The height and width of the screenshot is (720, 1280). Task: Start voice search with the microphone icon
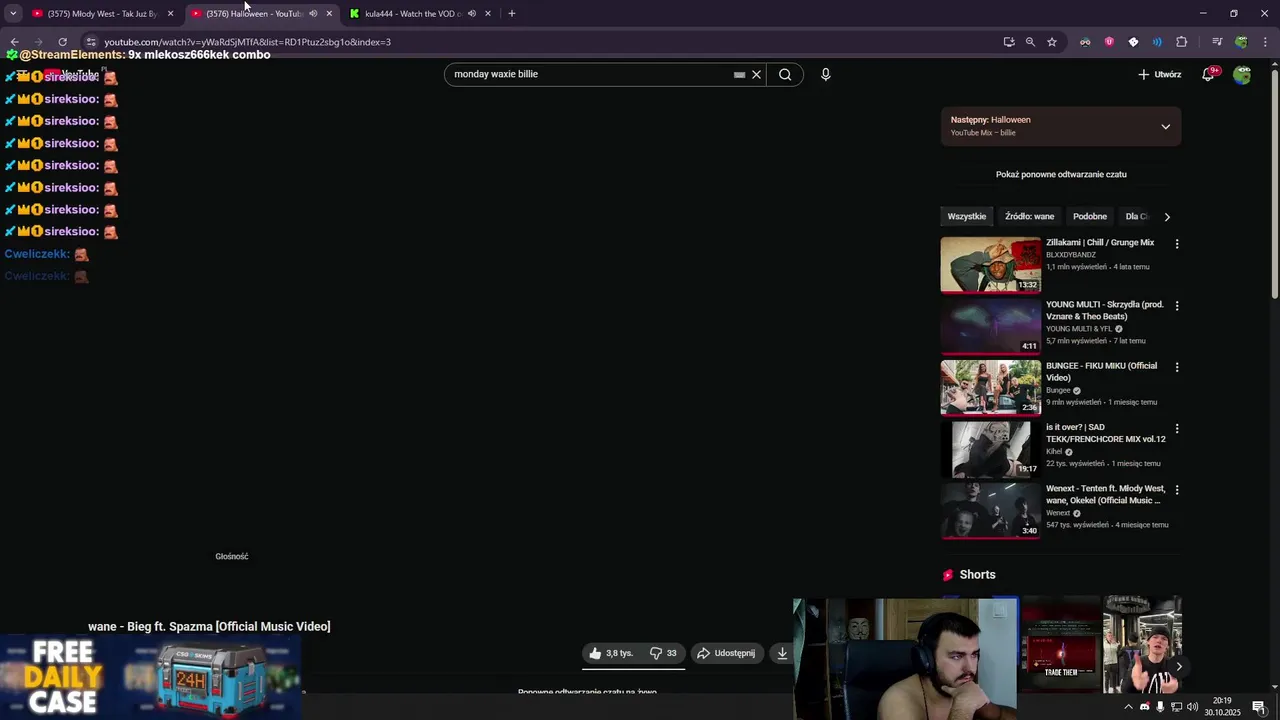pos(826,74)
